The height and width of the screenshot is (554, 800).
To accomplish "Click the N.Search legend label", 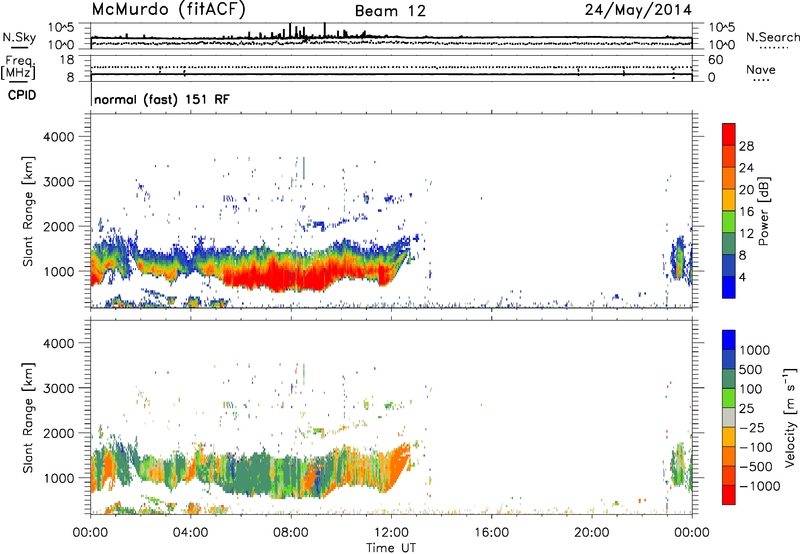I will [x=773, y=37].
